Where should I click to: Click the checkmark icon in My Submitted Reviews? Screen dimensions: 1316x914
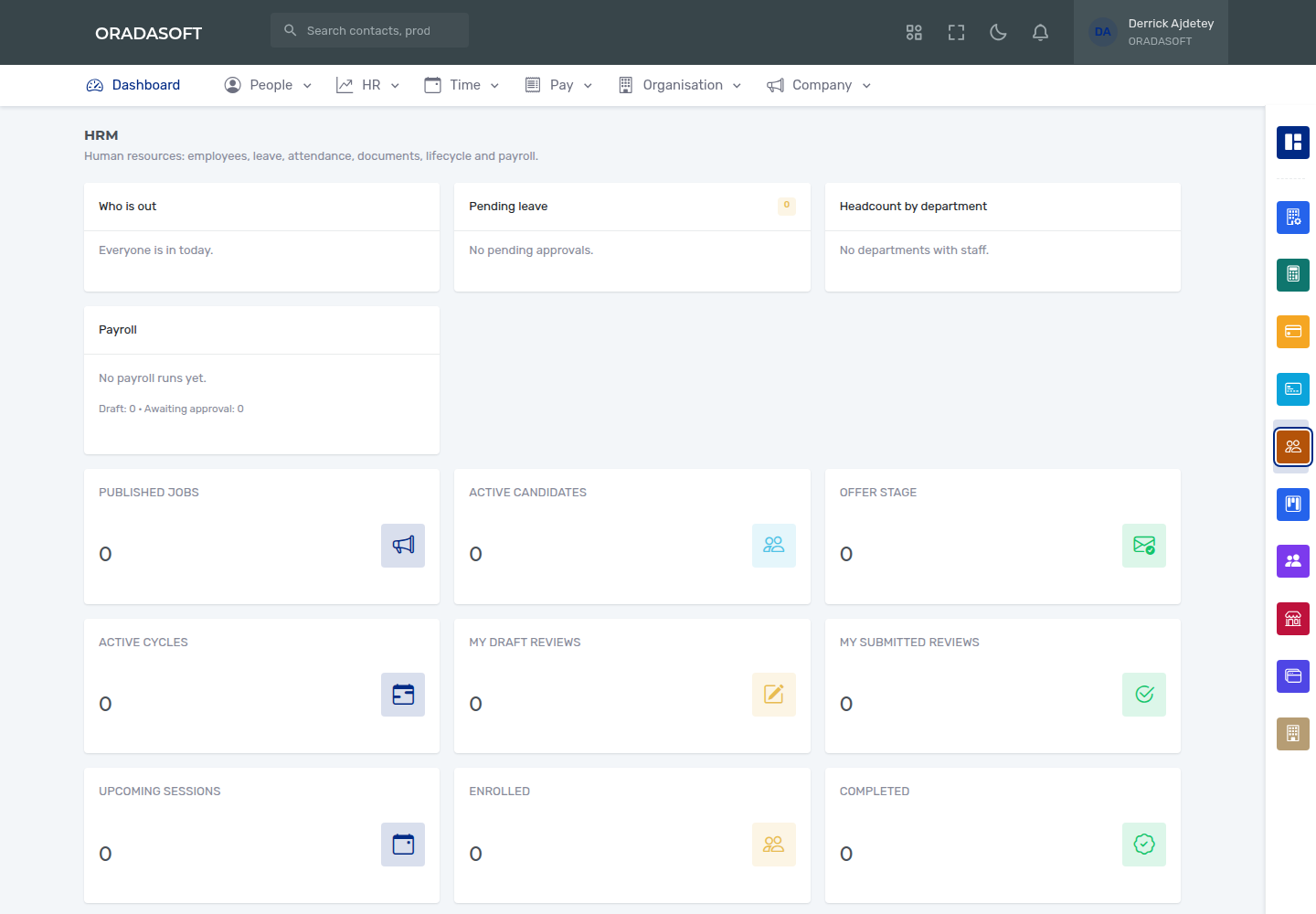pyautogui.click(x=1144, y=695)
